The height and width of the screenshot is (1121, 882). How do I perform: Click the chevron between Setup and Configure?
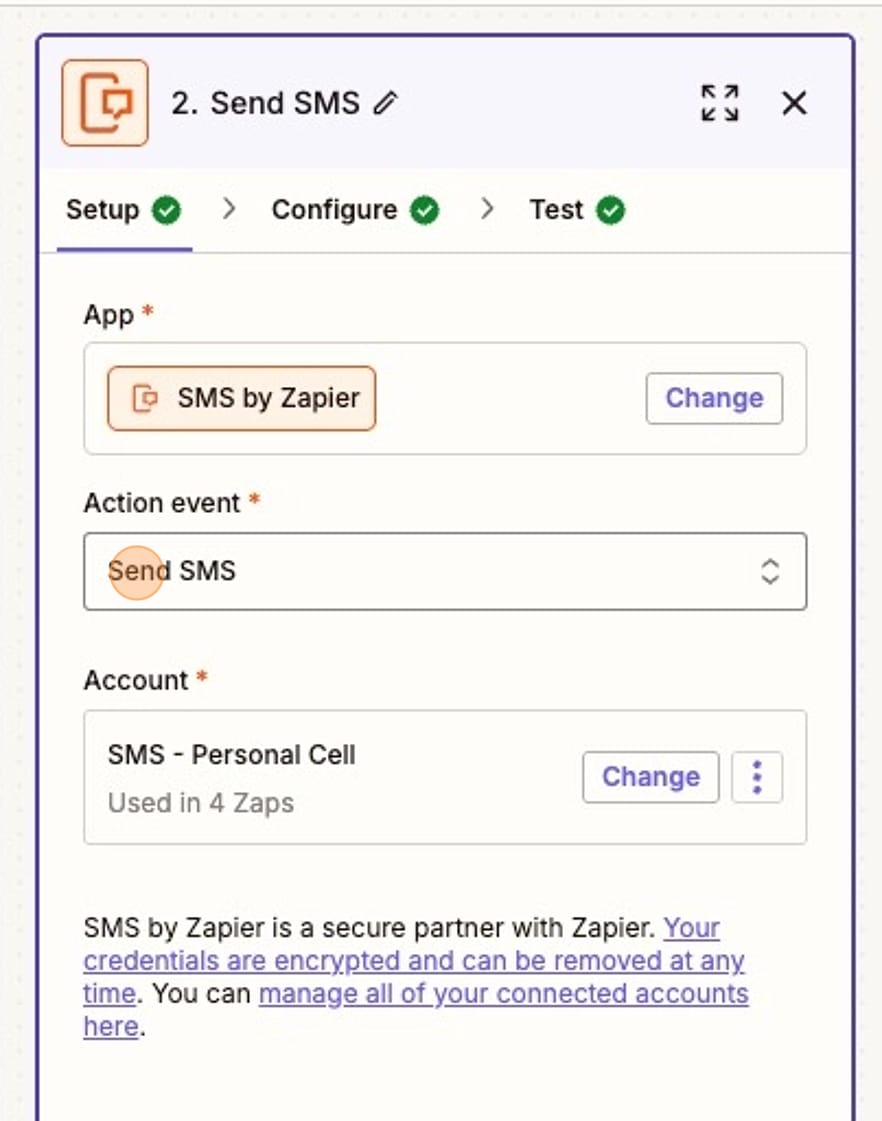pyautogui.click(x=229, y=210)
